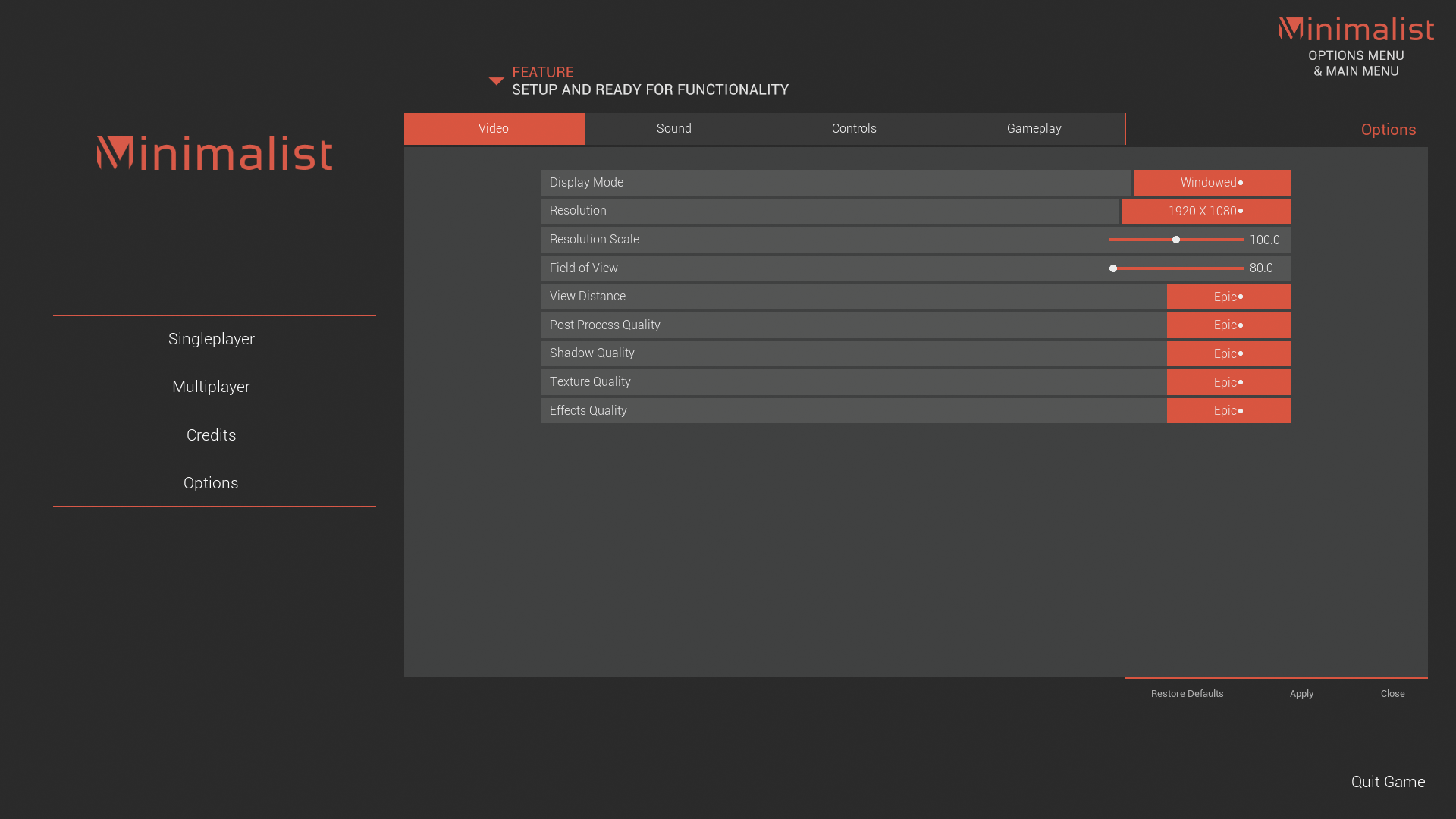Click the Restore Defaults button
1456x819 pixels.
click(1187, 693)
